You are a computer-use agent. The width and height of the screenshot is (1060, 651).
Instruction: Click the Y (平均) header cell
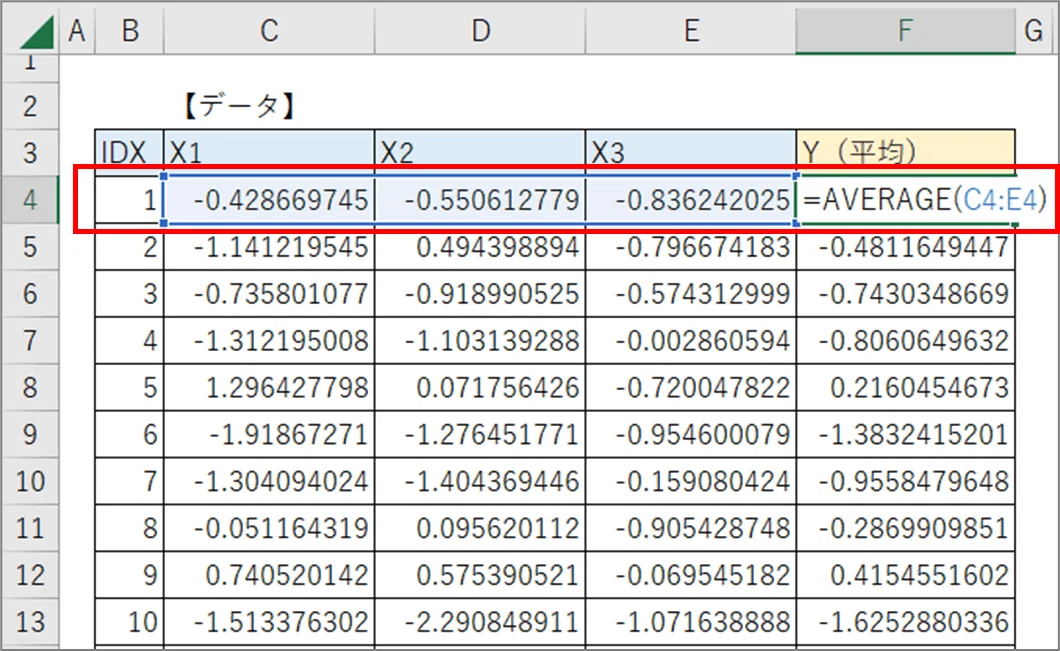pos(905,153)
